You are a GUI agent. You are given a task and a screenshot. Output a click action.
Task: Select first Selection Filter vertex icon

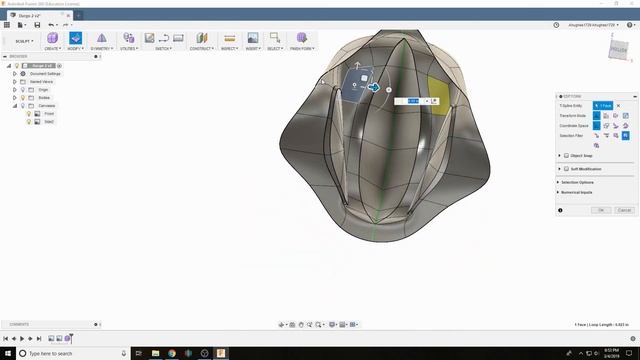pos(597,136)
